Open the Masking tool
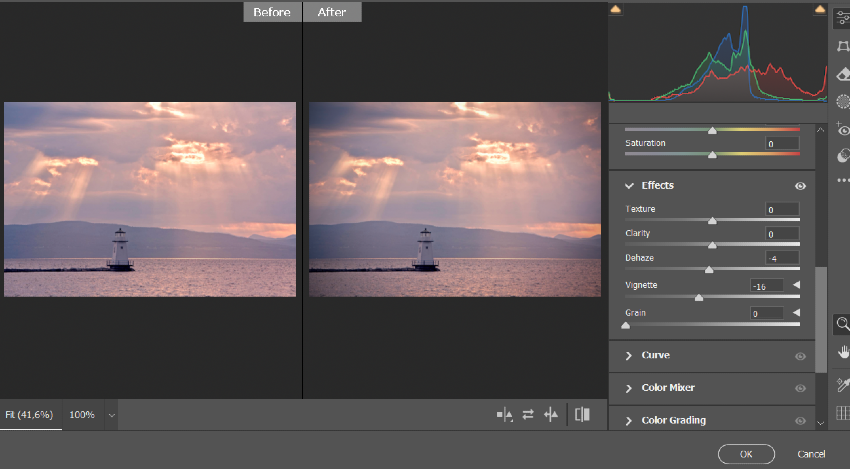This screenshot has height=469, width=850. pos(842,100)
